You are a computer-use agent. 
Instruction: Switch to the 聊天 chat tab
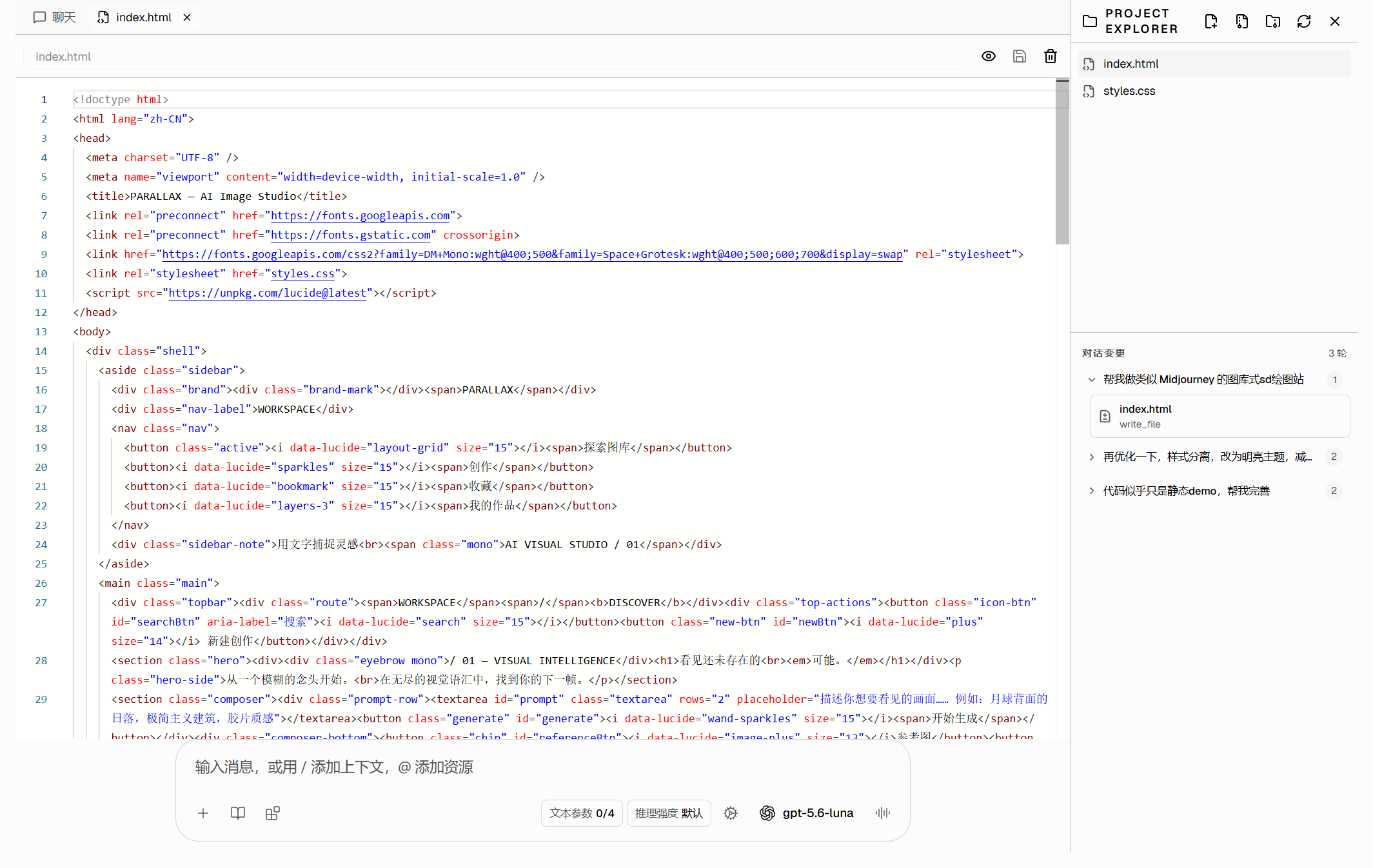[54, 17]
